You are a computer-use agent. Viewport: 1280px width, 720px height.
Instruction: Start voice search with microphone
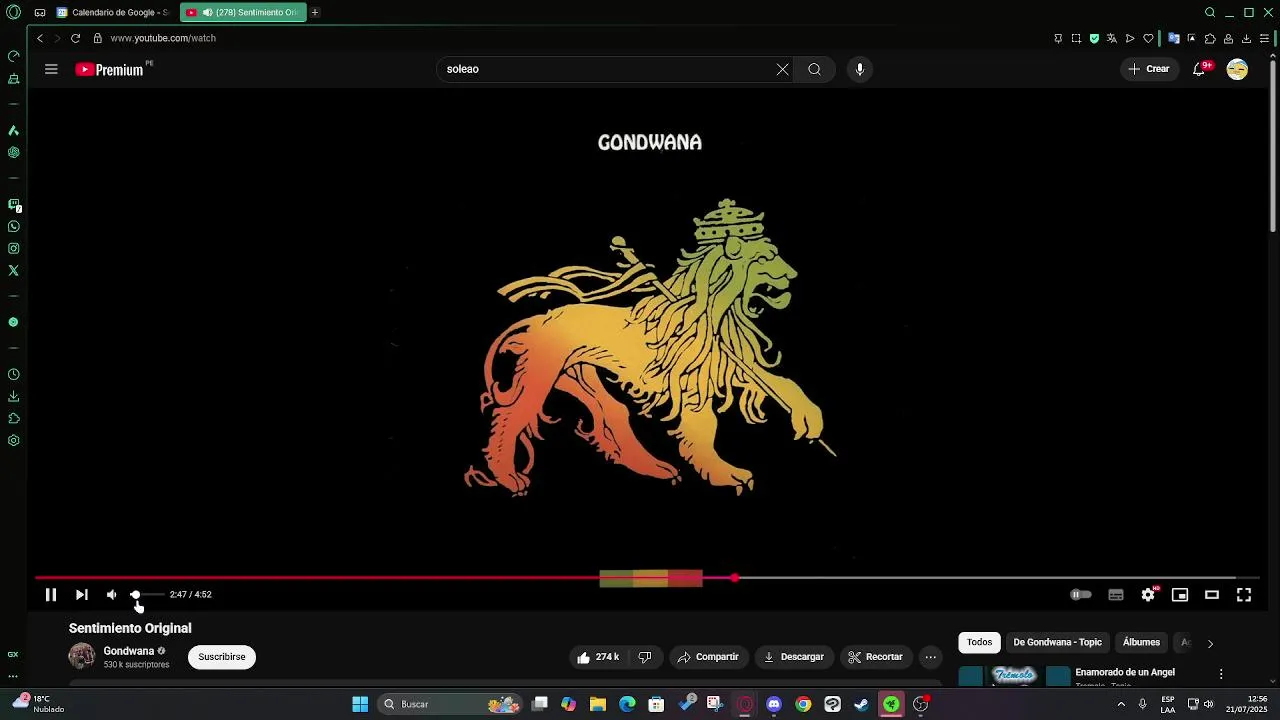pyautogui.click(x=860, y=69)
